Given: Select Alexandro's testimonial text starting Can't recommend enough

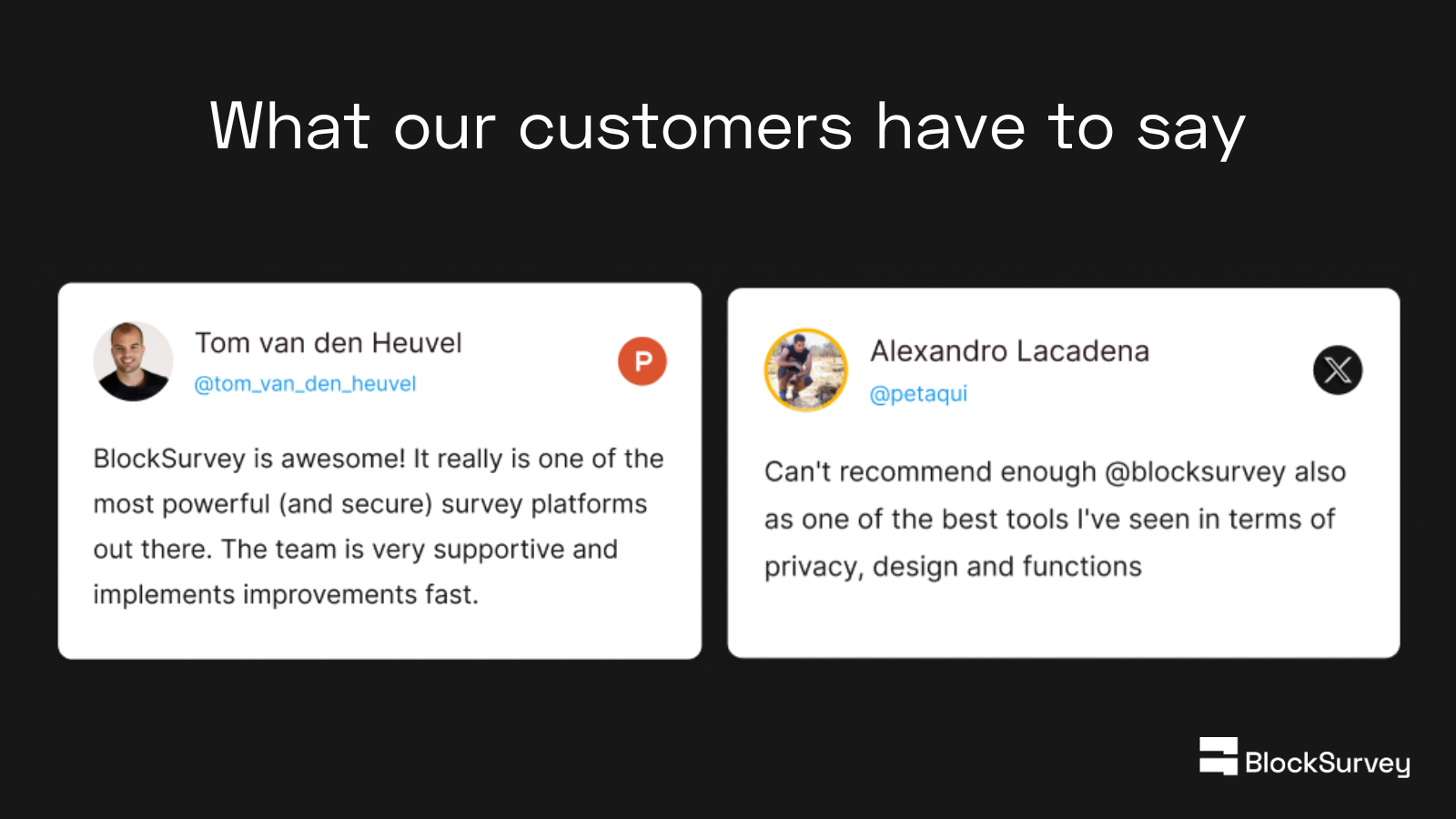Looking at the screenshot, I should point(1055,520).
